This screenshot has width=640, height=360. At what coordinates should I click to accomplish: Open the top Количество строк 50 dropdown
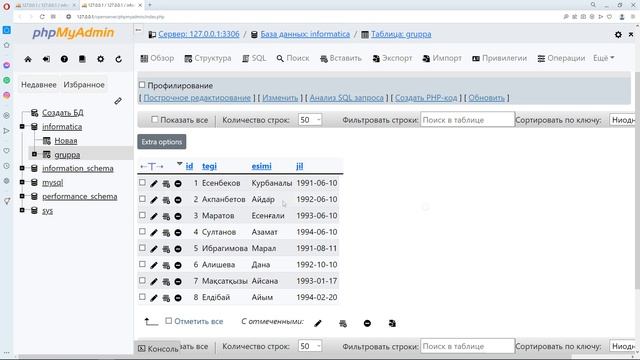click(x=310, y=120)
